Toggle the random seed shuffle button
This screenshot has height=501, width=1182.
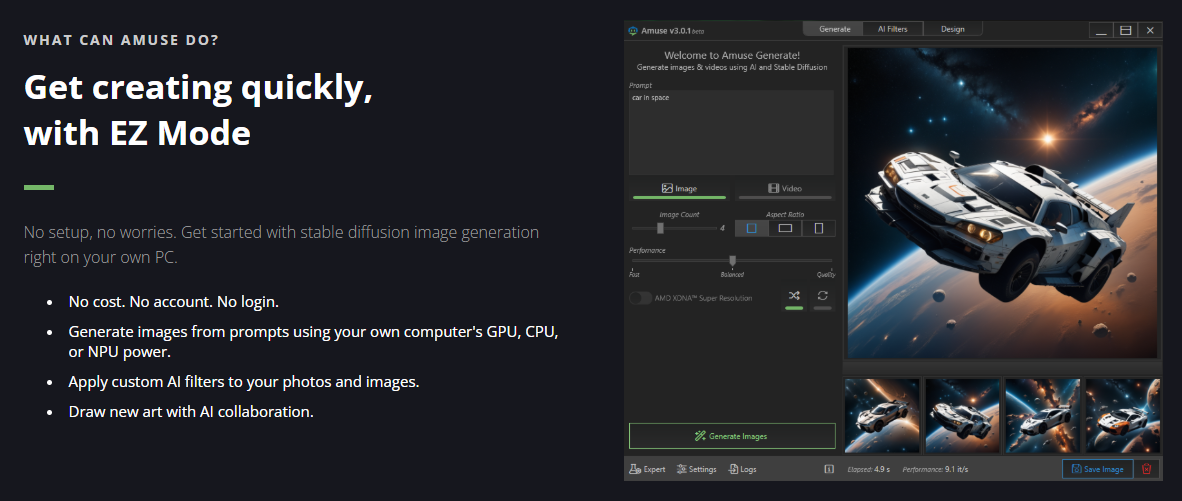[x=794, y=297]
